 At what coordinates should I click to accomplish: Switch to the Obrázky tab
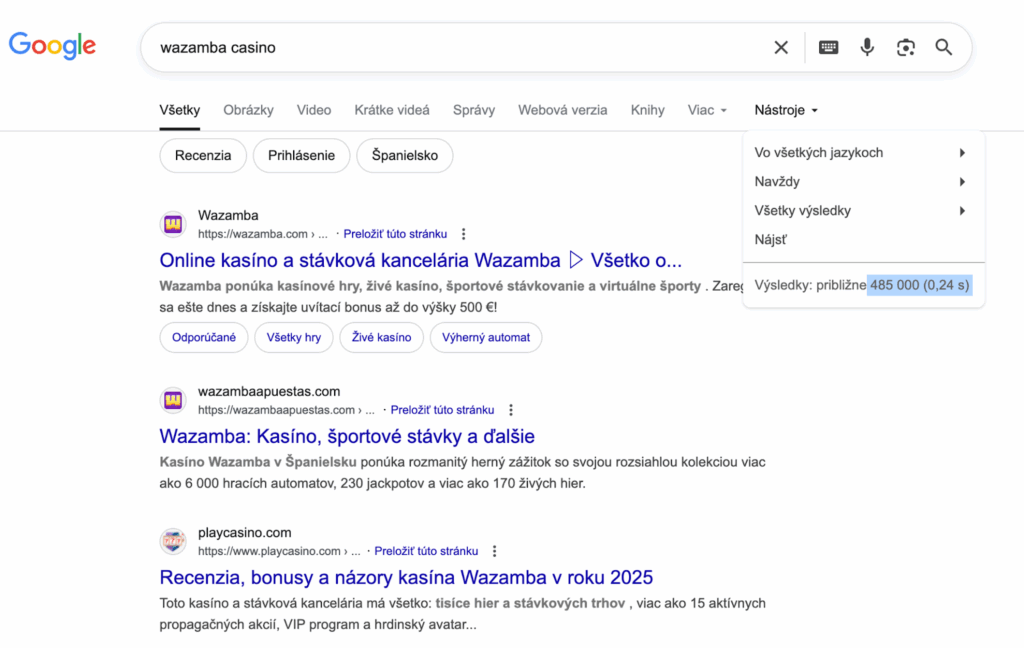[x=248, y=110]
